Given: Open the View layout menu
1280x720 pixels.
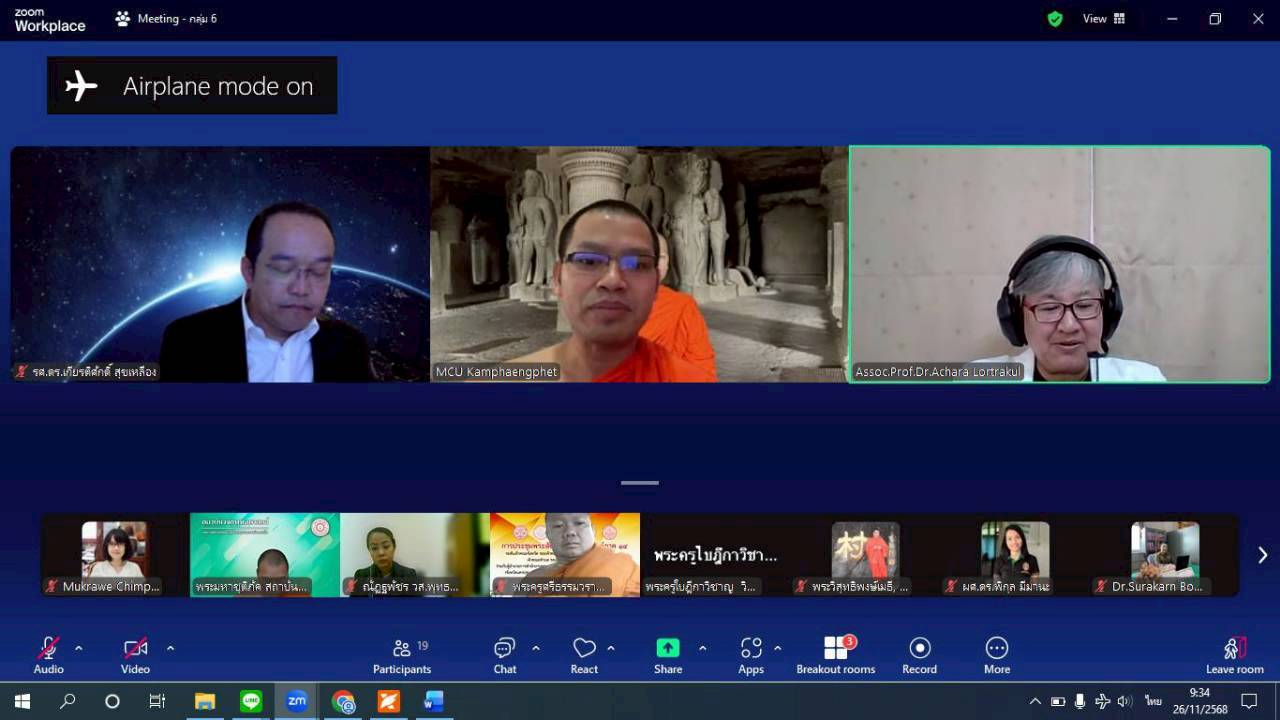Looking at the screenshot, I should click(x=1104, y=19).
